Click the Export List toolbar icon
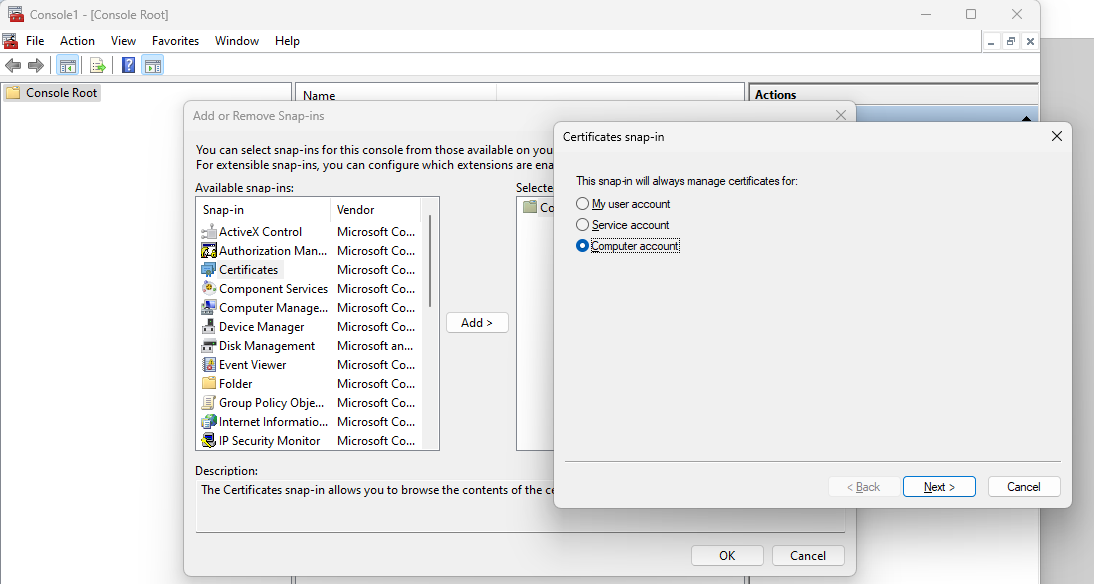The width and height of the screenshot is (1094, 584). [98, 66]
